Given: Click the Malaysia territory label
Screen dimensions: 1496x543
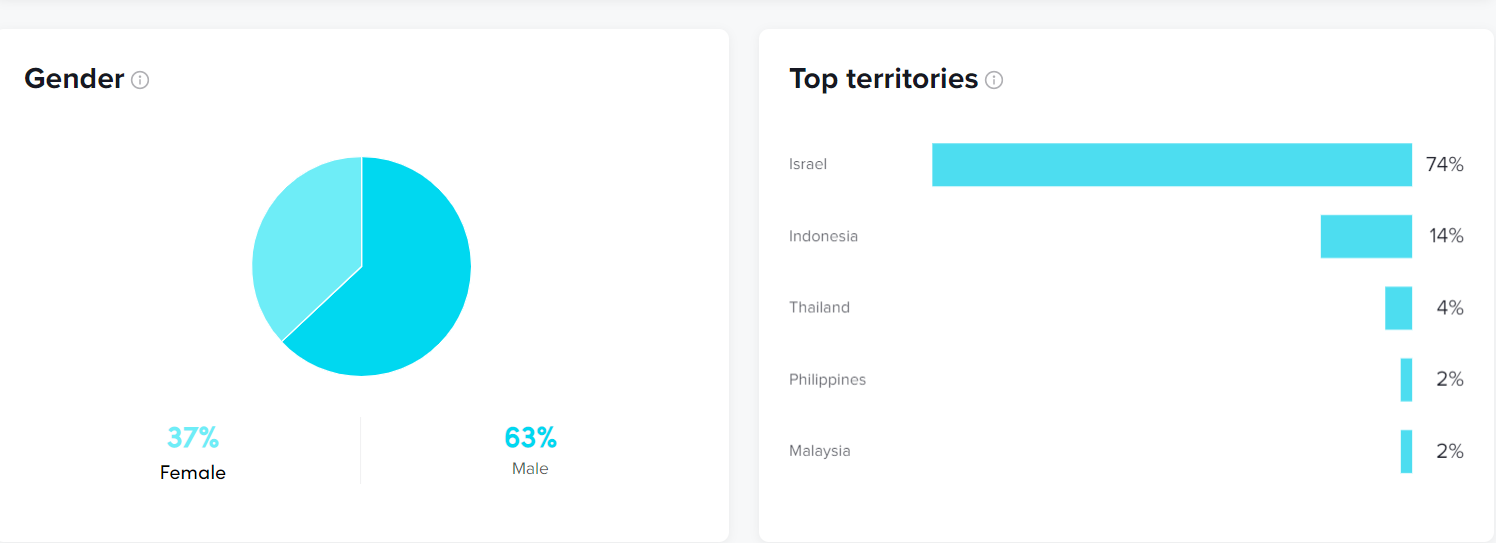Looking at the screenshot, I should click(x=819, y=451).
